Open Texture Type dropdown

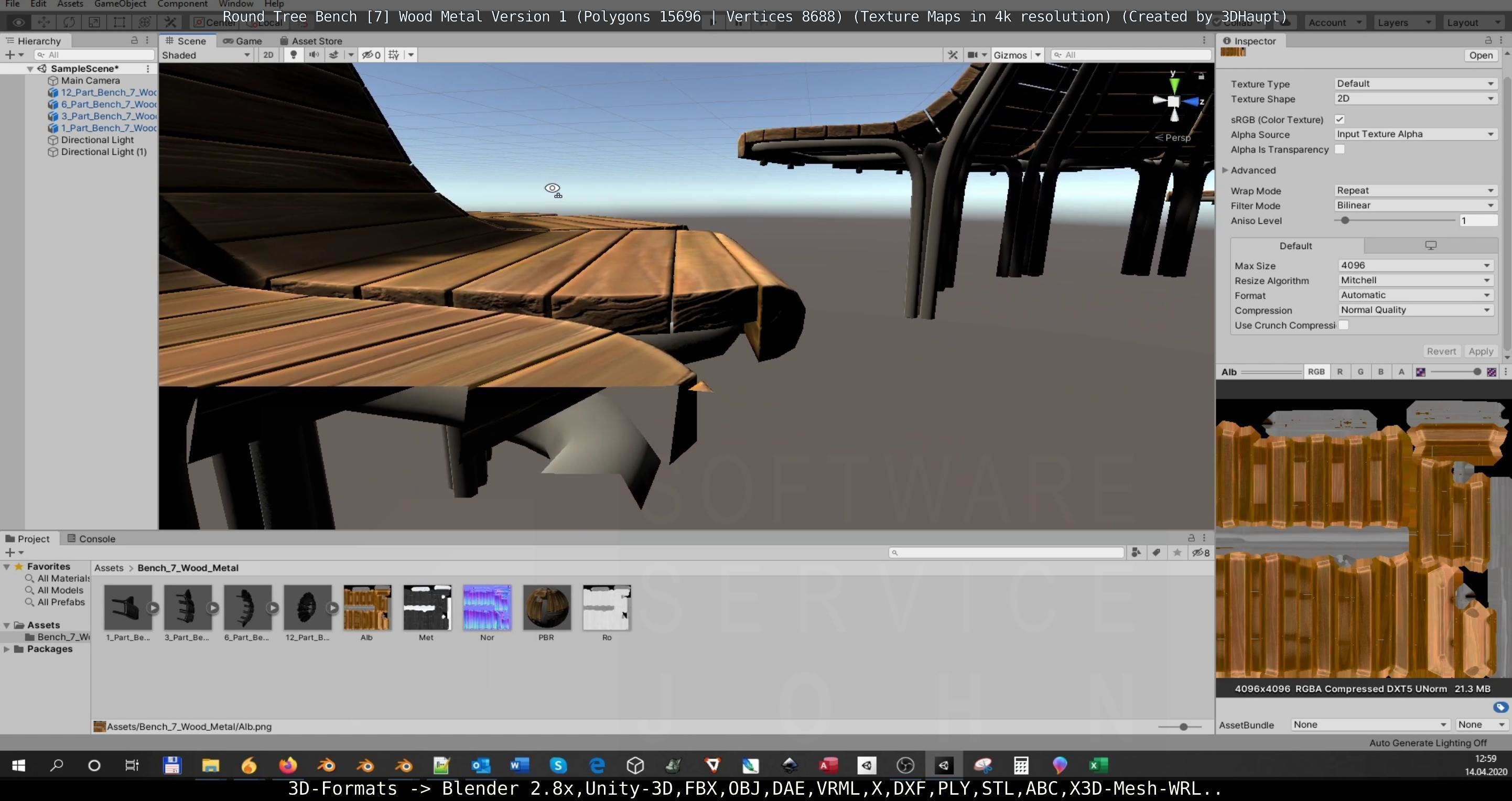point(1414,83)
